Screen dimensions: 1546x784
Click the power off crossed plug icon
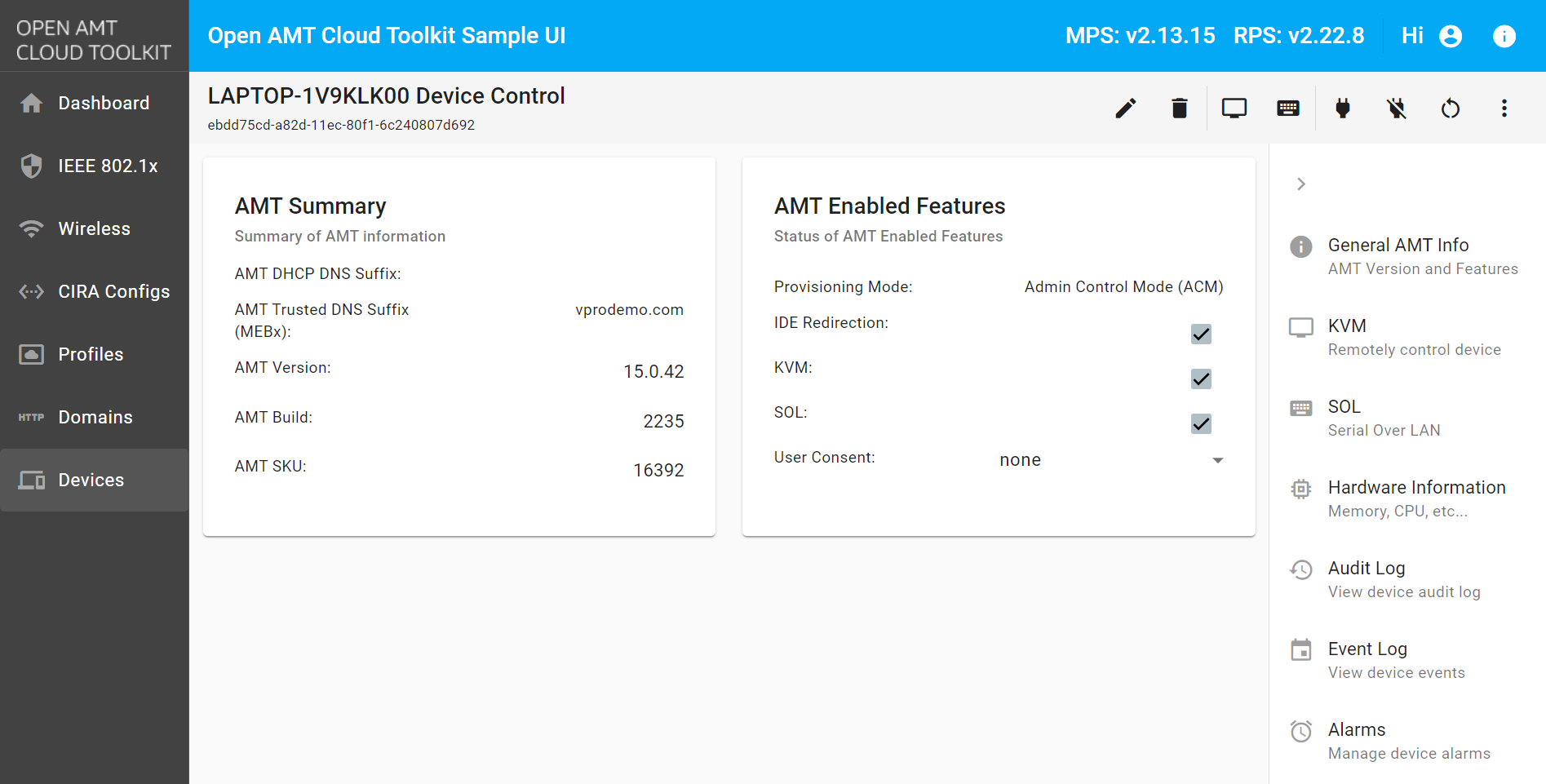click(x=1397, y=109)
